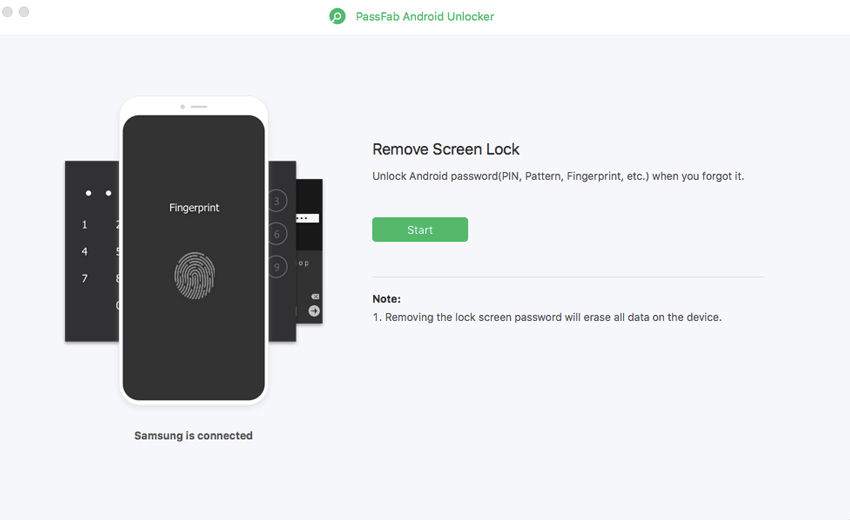Click the Fingerprint label on the phone
This screenshot has height=520, width=850.
(x=194, y=208)
